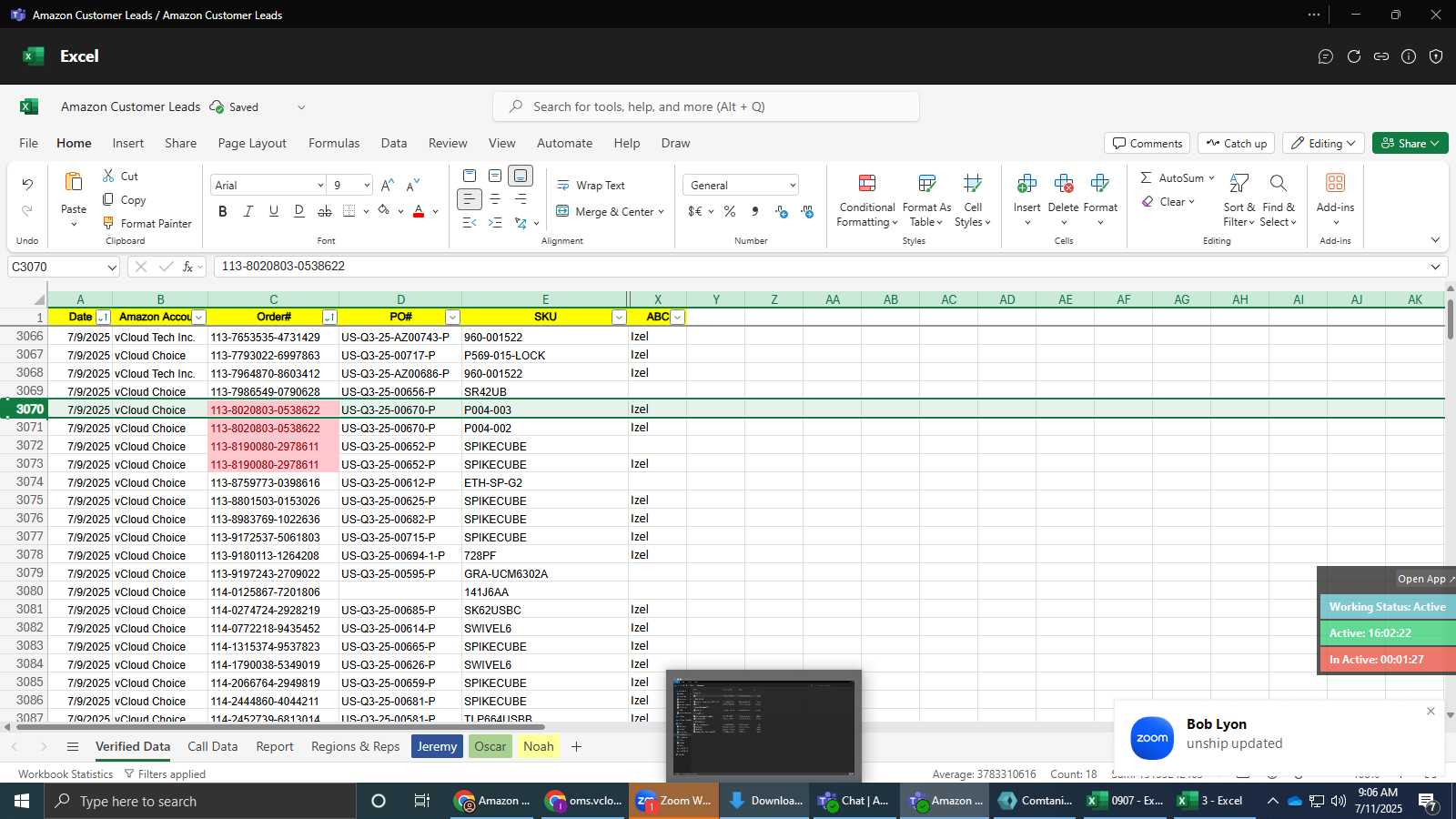Click Percent Style icon
Screen dimensions: 1456x819
[730, 211]
